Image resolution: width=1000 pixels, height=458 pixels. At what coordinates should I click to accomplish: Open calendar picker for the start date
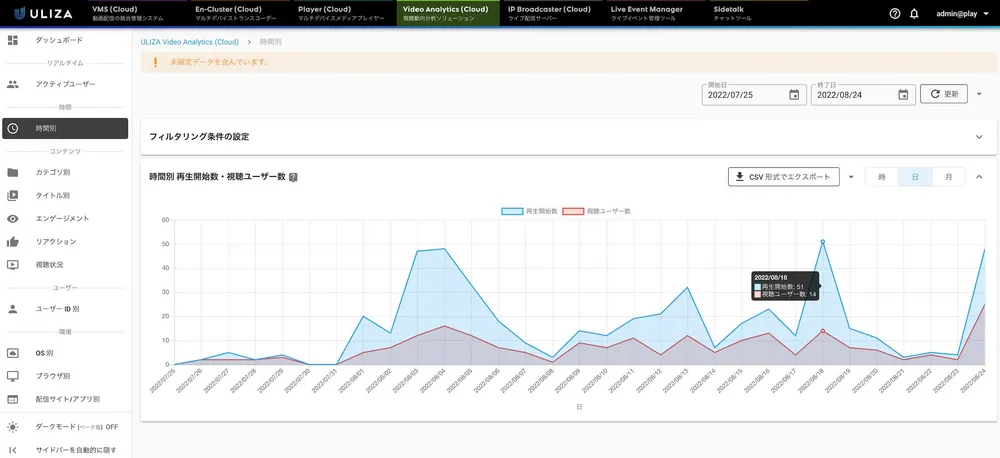(794, 95)
